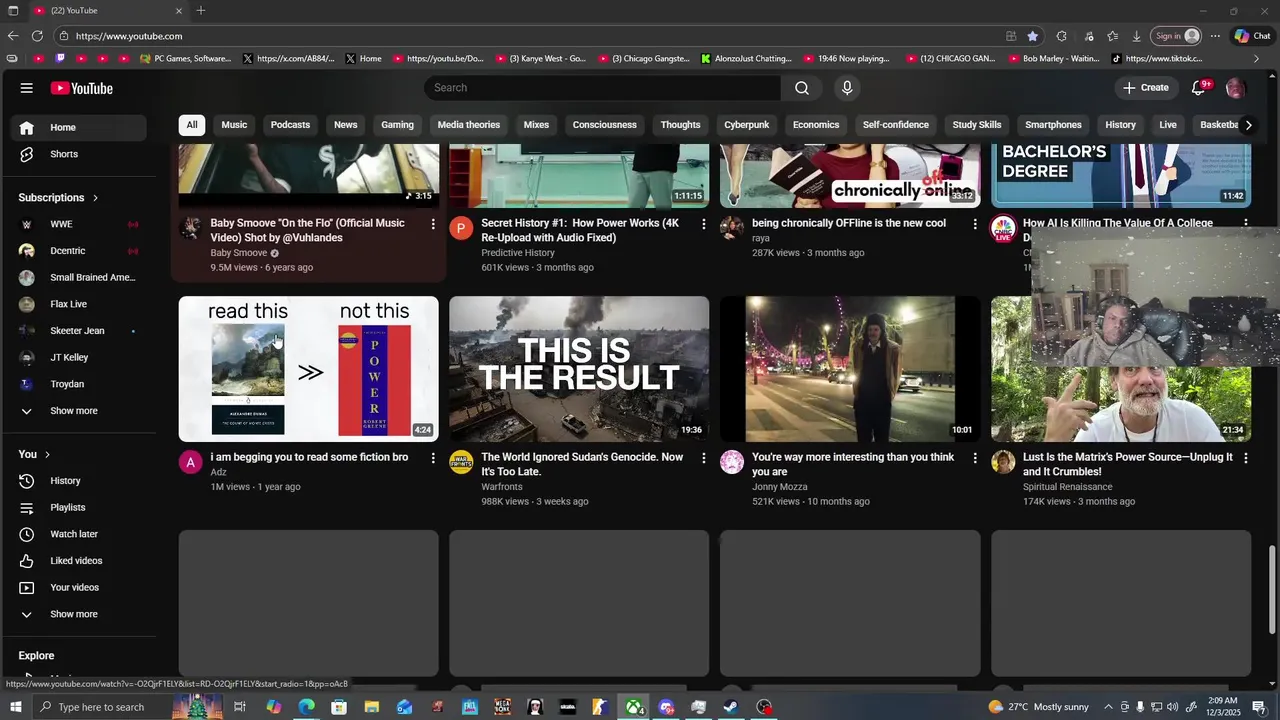Open Your videos
Screen dimensions: 1280x720
(78, 587)
